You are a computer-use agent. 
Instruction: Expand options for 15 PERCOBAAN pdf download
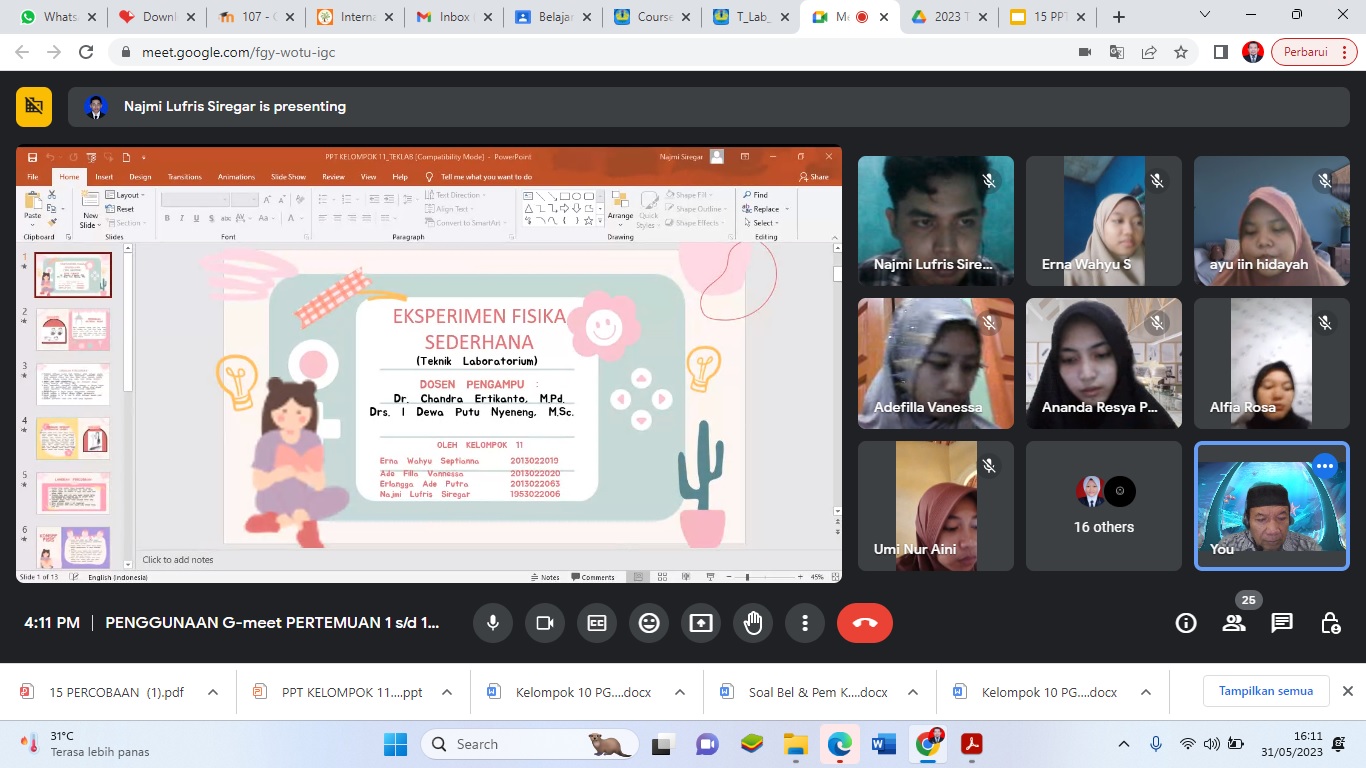coord(213,692)
